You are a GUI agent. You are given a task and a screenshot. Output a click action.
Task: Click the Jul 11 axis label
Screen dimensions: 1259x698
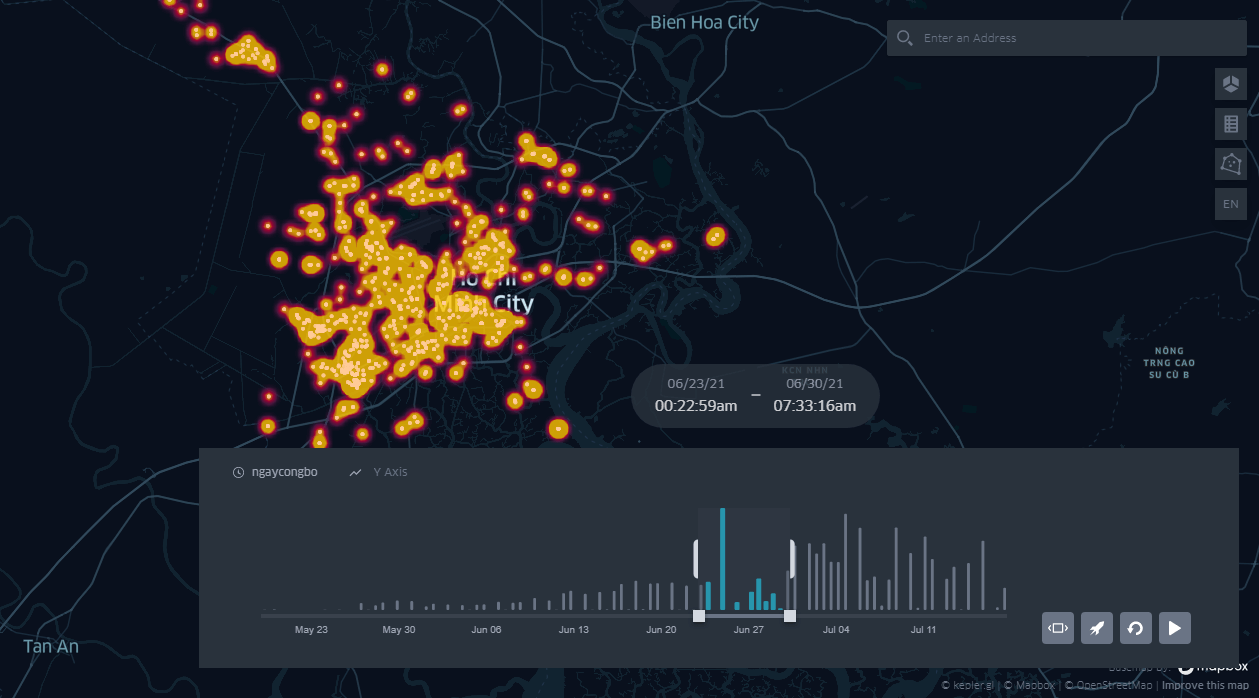[923, 630]
